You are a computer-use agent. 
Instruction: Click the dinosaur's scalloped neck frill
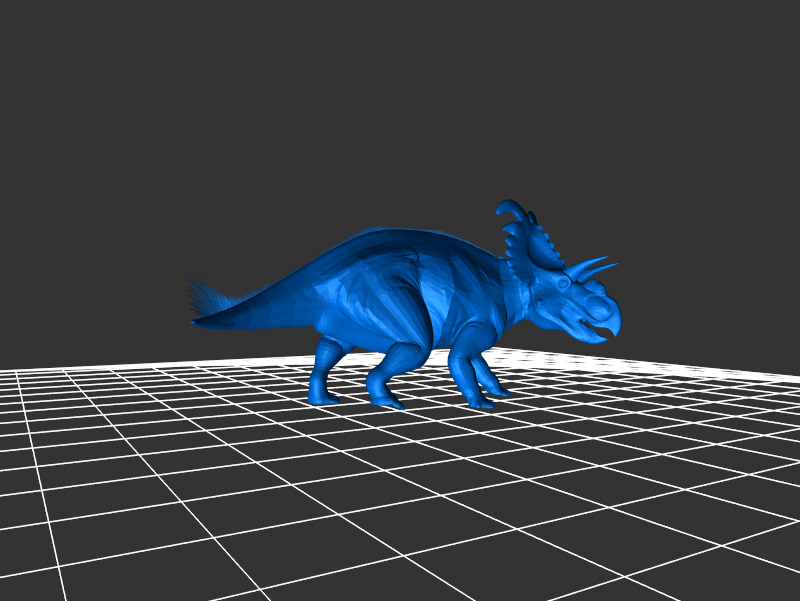pyautogui.click(x=527, y=255)
